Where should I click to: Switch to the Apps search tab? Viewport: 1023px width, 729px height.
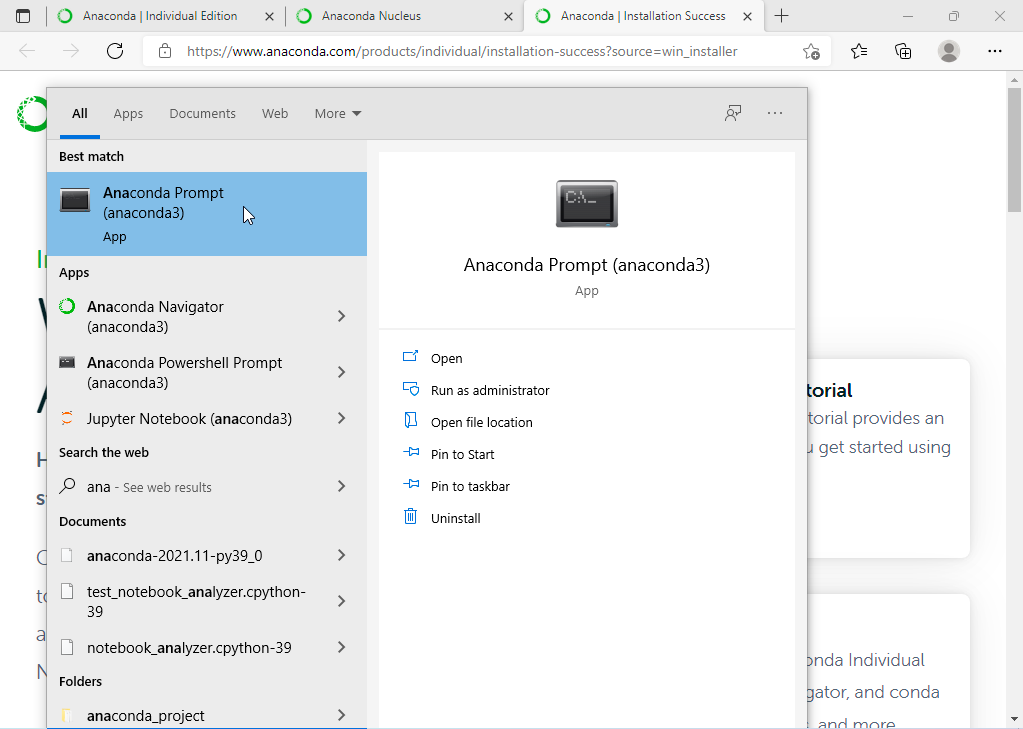point(128,114)
